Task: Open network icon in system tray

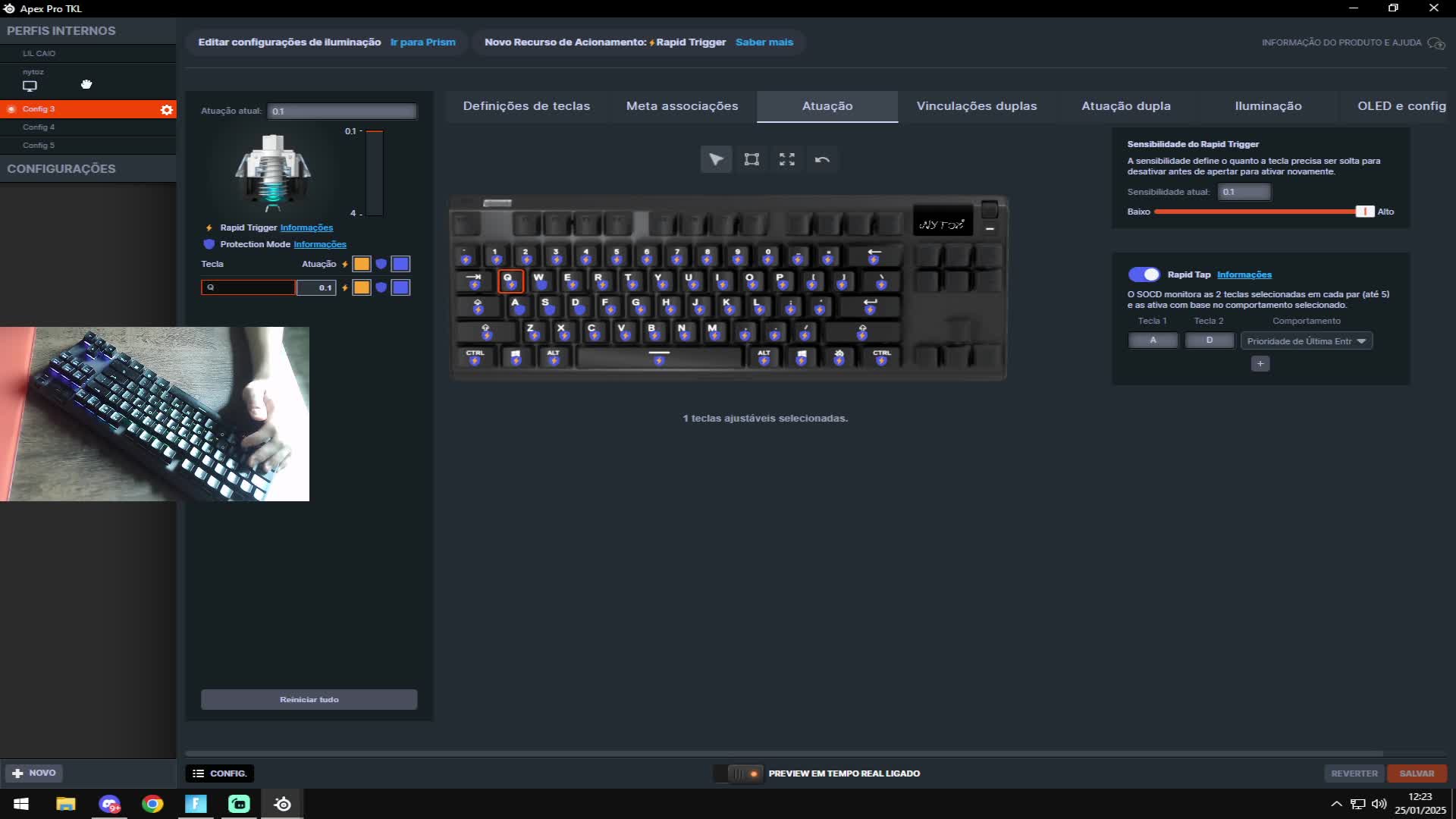Action: [x=1358, y=804]
